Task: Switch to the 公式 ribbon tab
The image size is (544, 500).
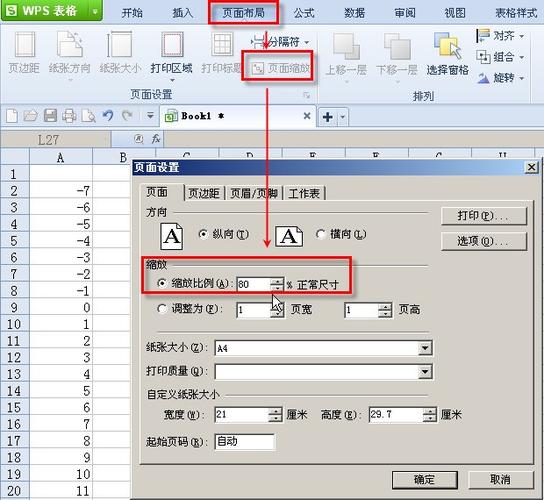Action: [304, 13]
